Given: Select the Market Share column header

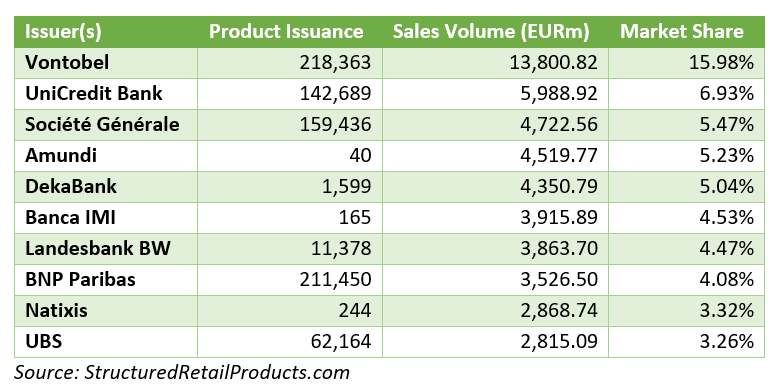Looking at the screenshot, I should pyautogui.click(x=686, y=32).
